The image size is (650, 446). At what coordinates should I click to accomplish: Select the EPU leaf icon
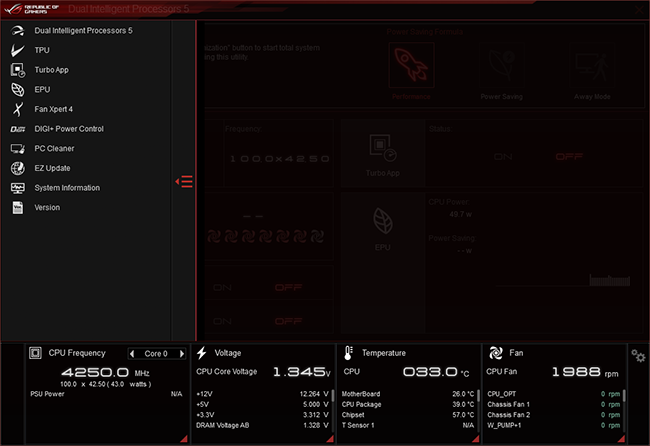[x=17, y=90]
